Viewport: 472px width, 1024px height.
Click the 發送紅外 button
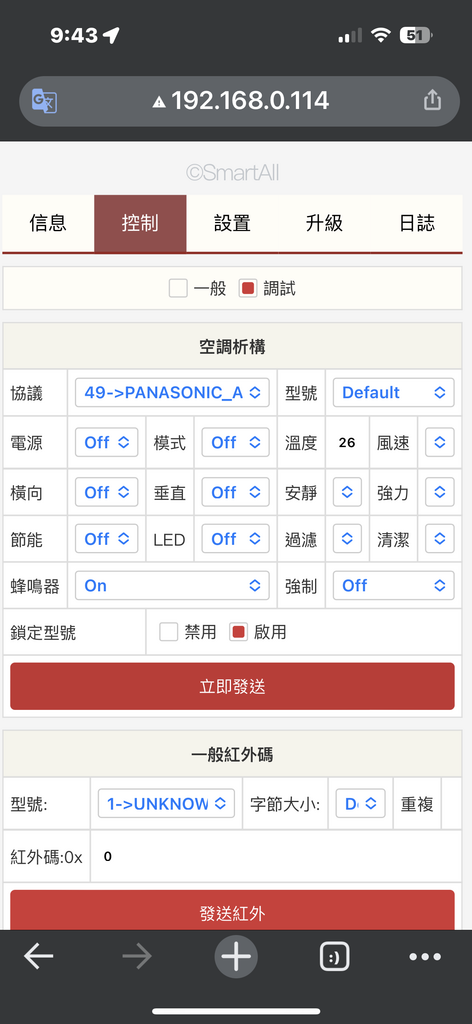(232, 910)
